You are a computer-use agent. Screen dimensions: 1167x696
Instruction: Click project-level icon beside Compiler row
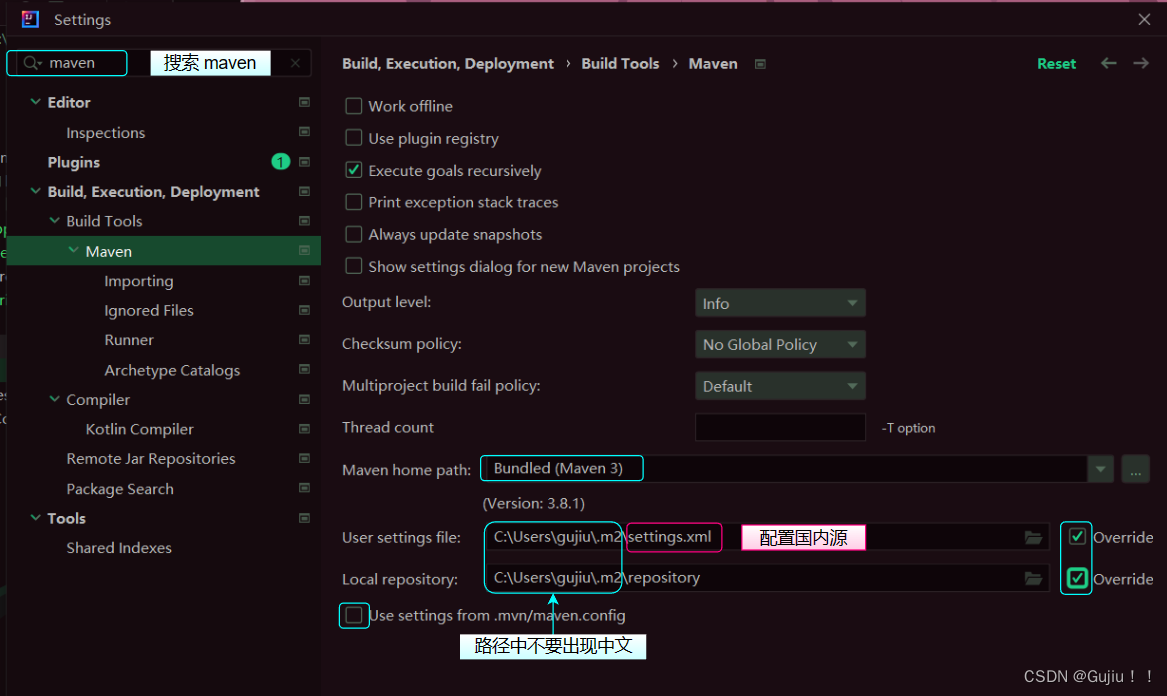pos(304,400)
